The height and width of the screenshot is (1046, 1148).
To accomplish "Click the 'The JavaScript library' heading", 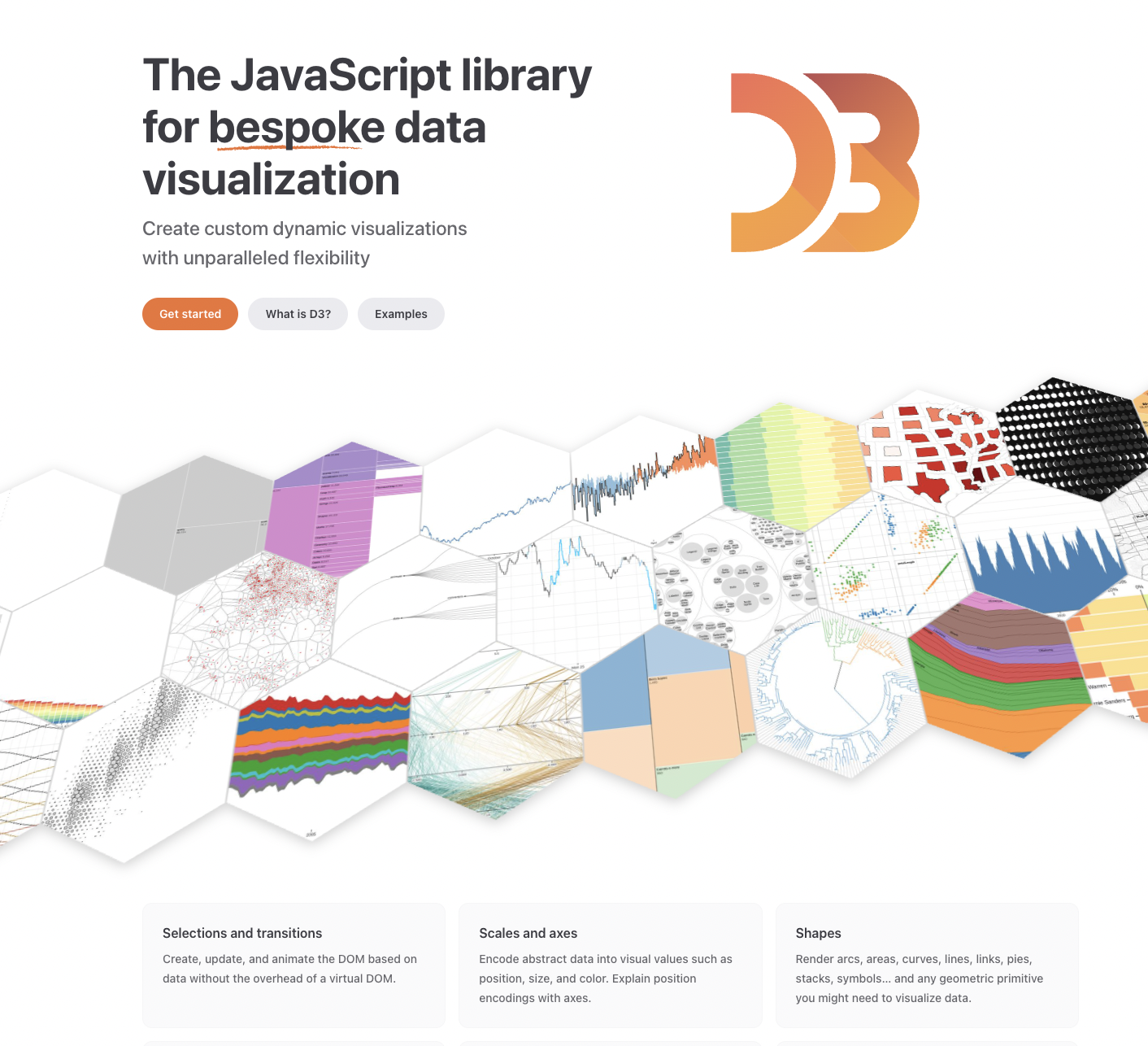I will [367, 76].
